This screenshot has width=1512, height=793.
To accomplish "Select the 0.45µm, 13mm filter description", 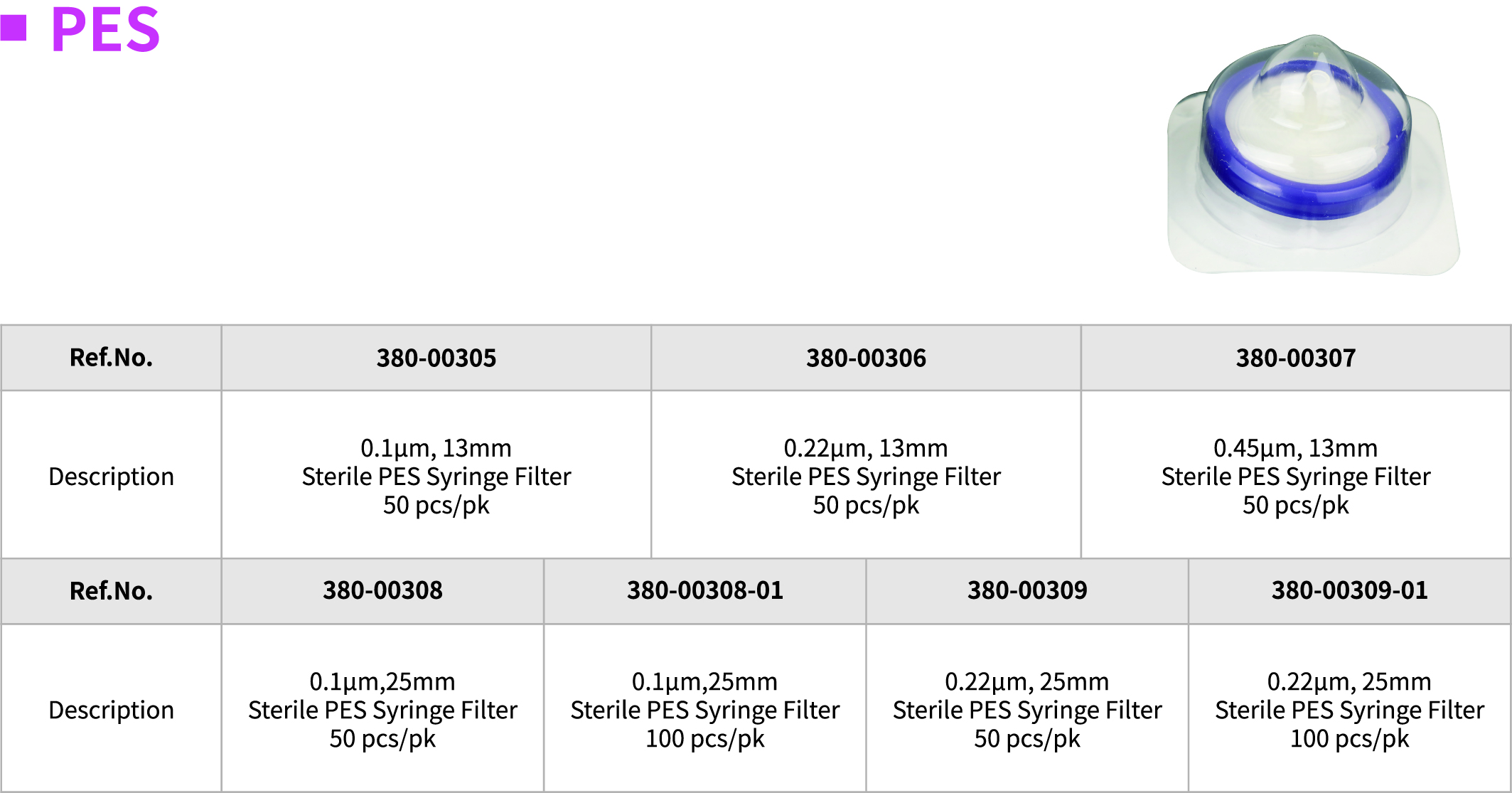I will pos(1296,477).
